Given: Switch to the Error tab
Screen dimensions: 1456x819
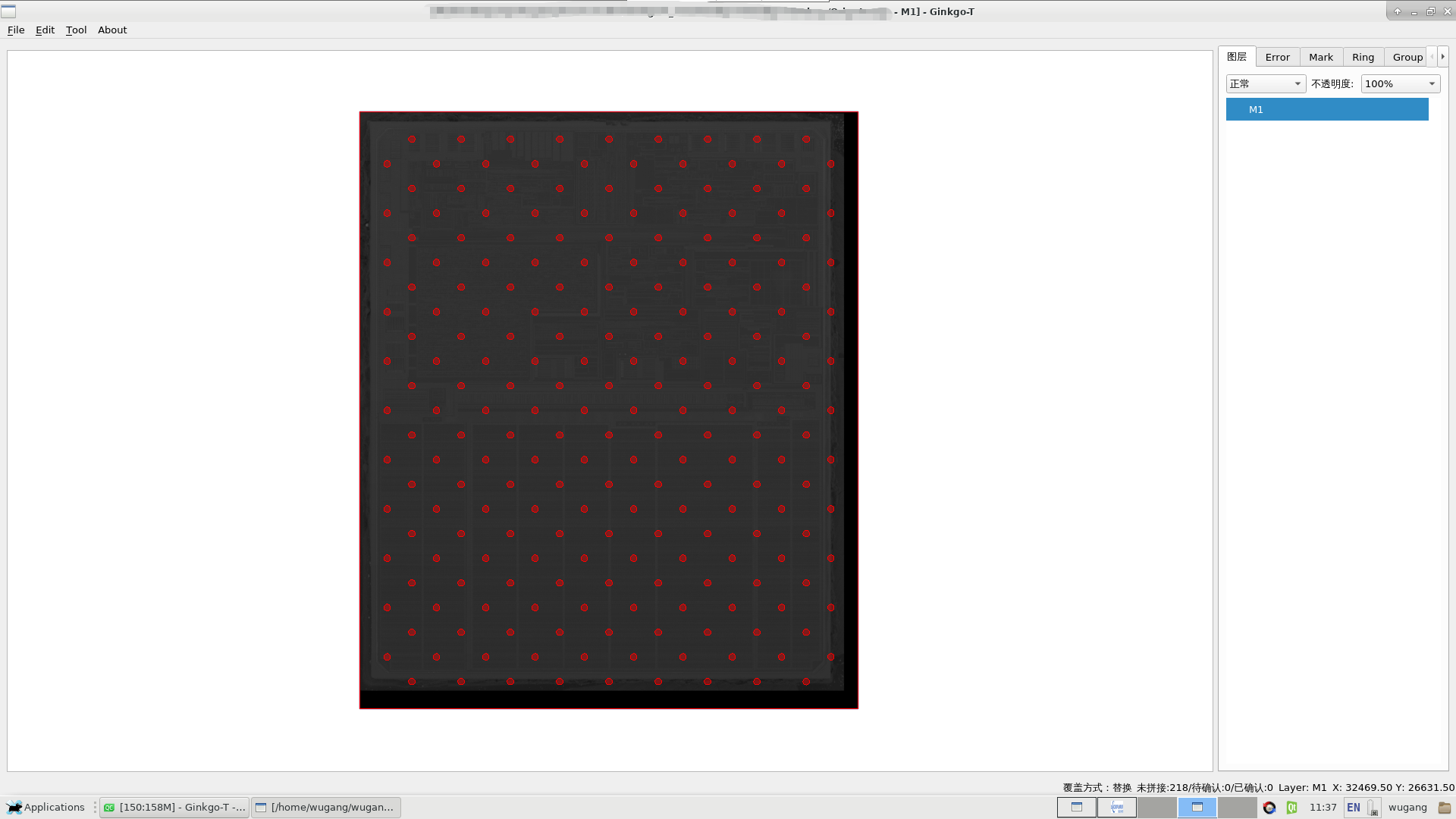Looking at the screenshot, I should click(1277, 57).
